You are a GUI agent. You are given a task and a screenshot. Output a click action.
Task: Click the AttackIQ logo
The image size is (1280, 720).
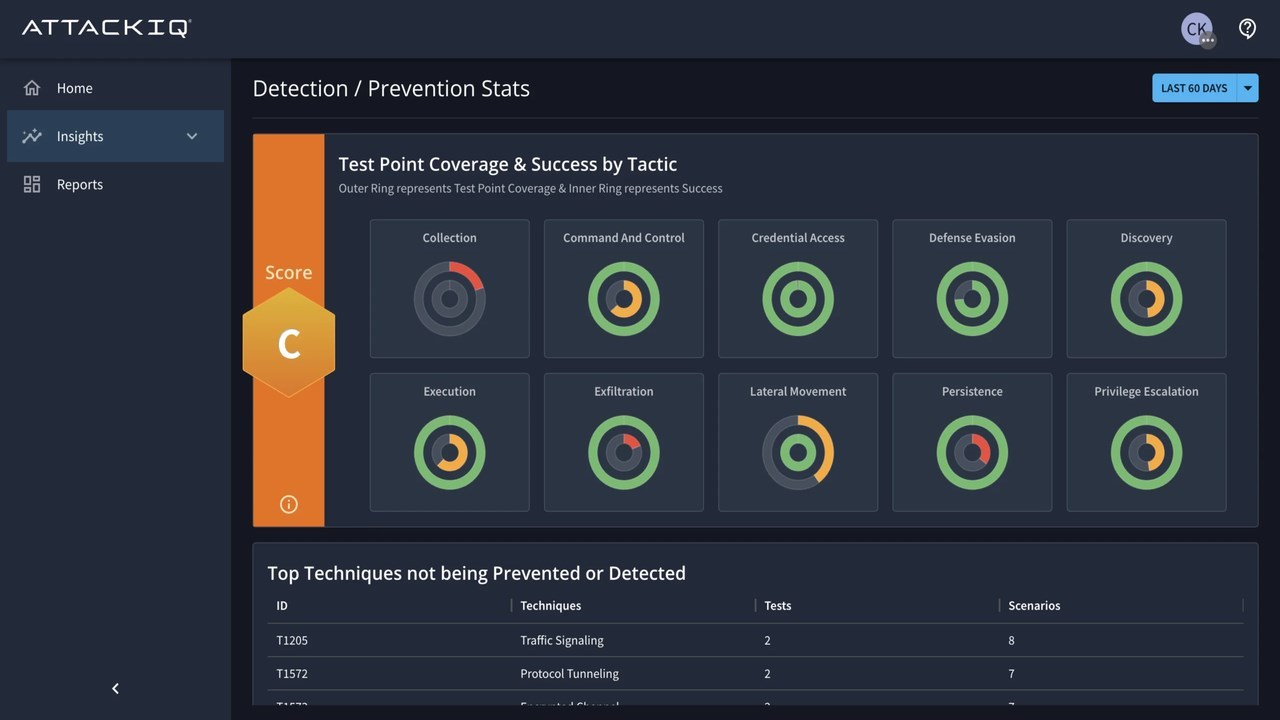click(107, 28)
